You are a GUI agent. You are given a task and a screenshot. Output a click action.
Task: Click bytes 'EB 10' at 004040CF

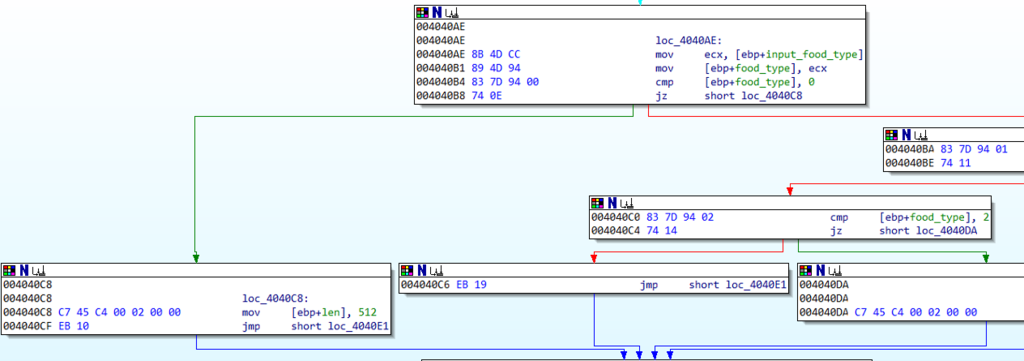coord(74,326)
